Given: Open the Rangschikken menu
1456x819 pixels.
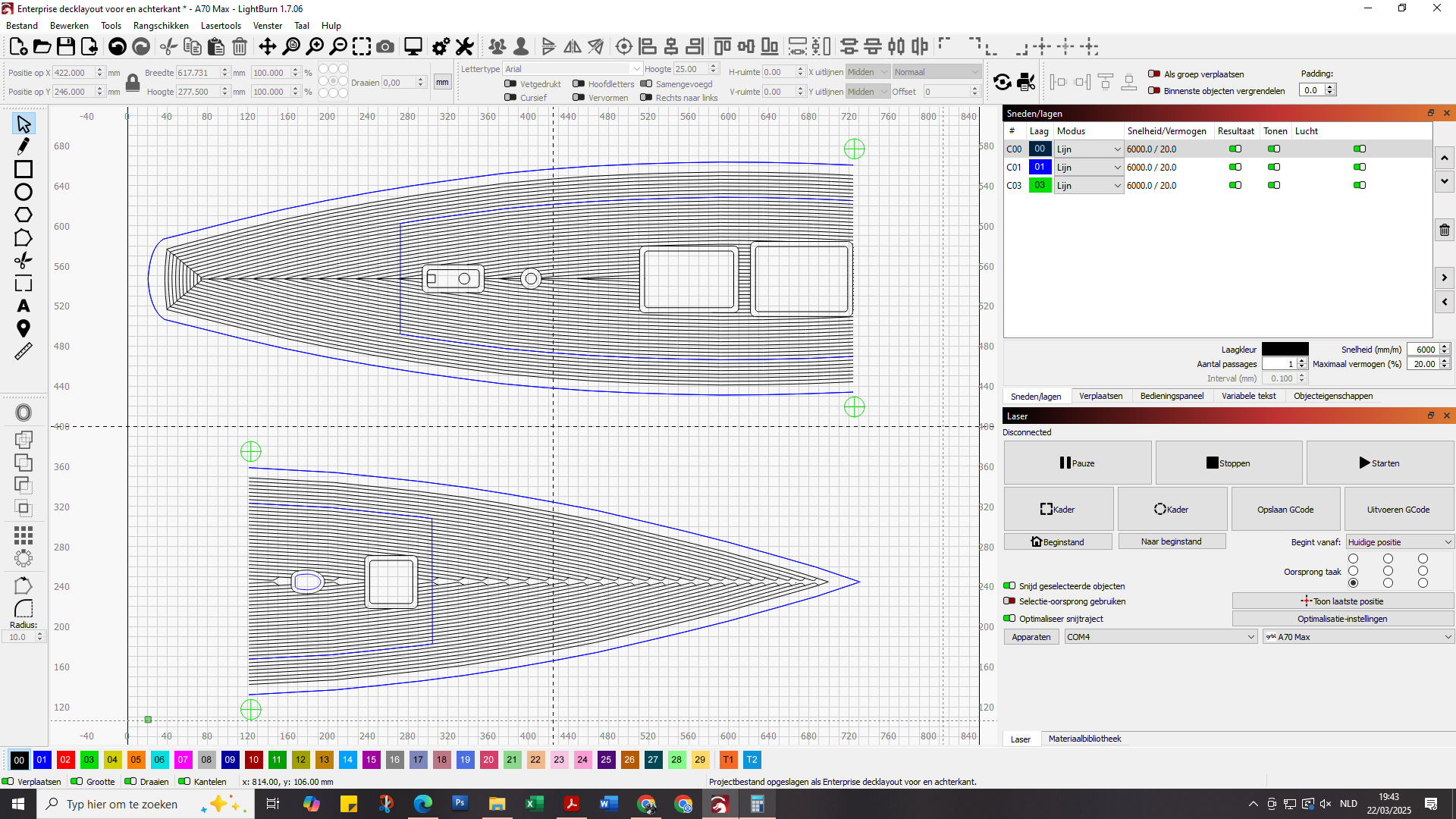Looking at the screenshot, I should (x=161, y=26).
